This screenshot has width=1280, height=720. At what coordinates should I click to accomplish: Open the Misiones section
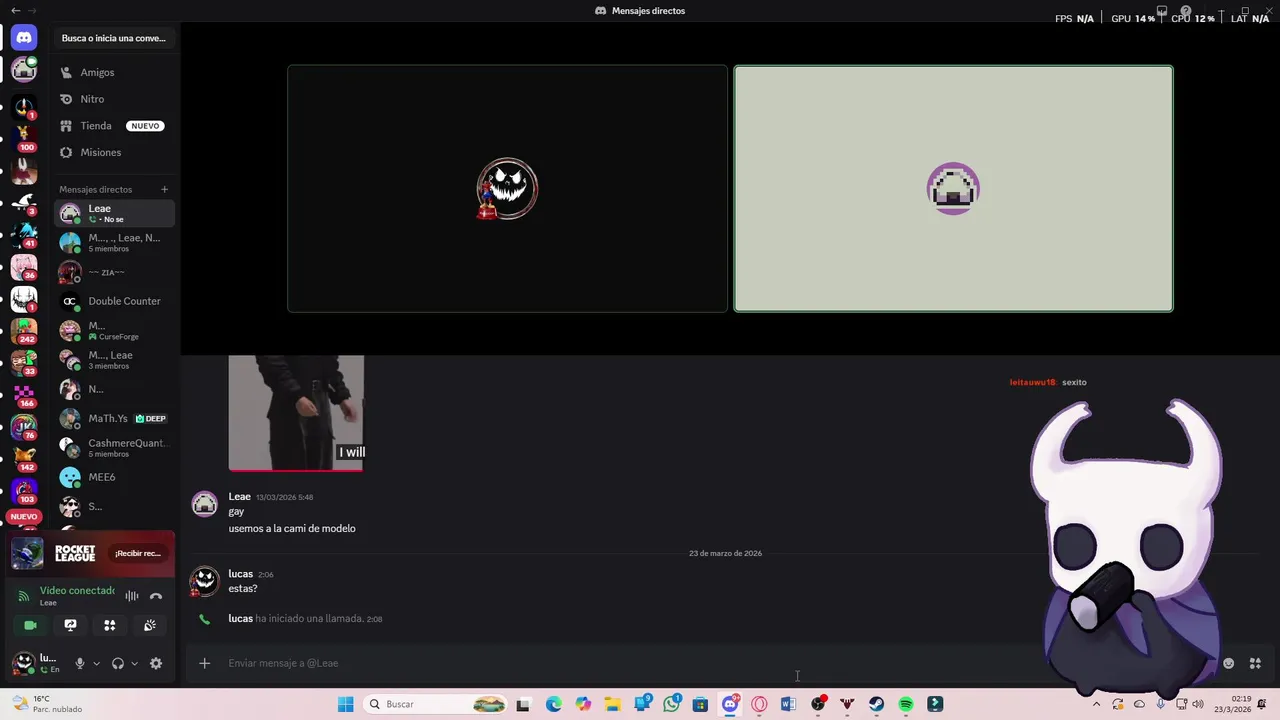click(x=114, y=152)
